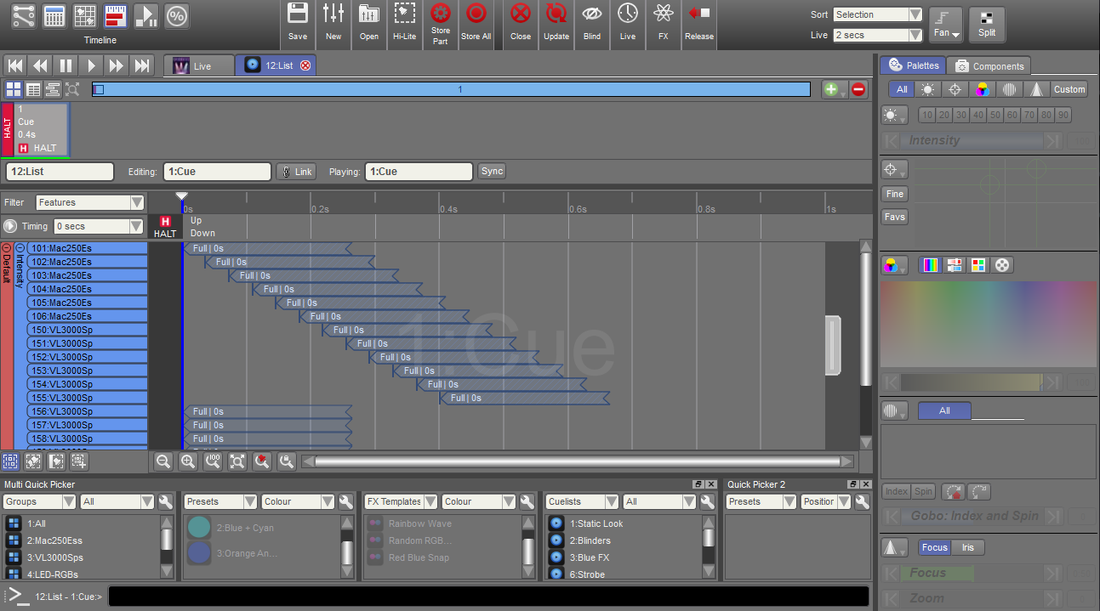1100x611 pixels.
Task: Select cue 1 thumbnail with HALT
Action: (35, 129)
